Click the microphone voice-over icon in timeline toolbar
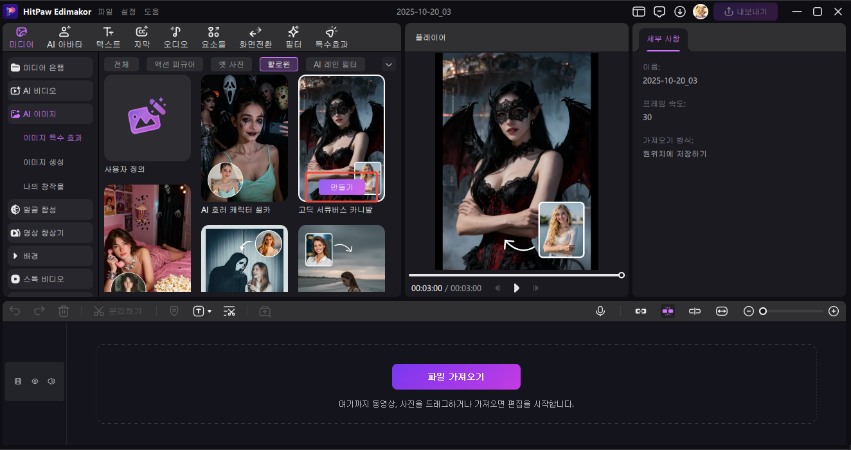The width and height of the screenshot is (851, 450). point(600,311)
